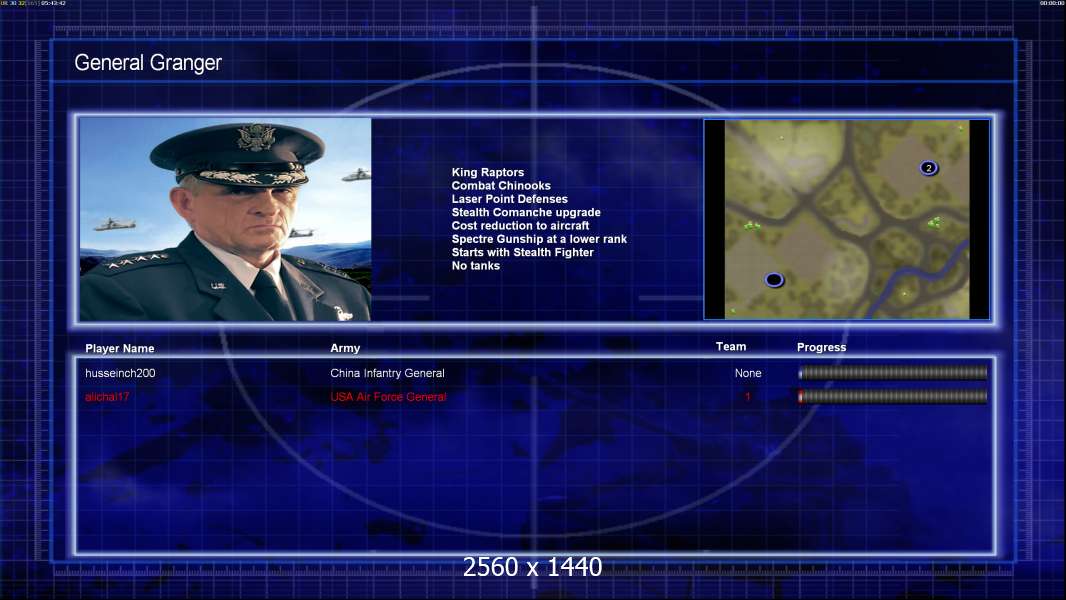The height and width of the screenshot is (600, 1066).
Task: Click the Progress column header
Action: pyautogui.click(x=821, y=347)
